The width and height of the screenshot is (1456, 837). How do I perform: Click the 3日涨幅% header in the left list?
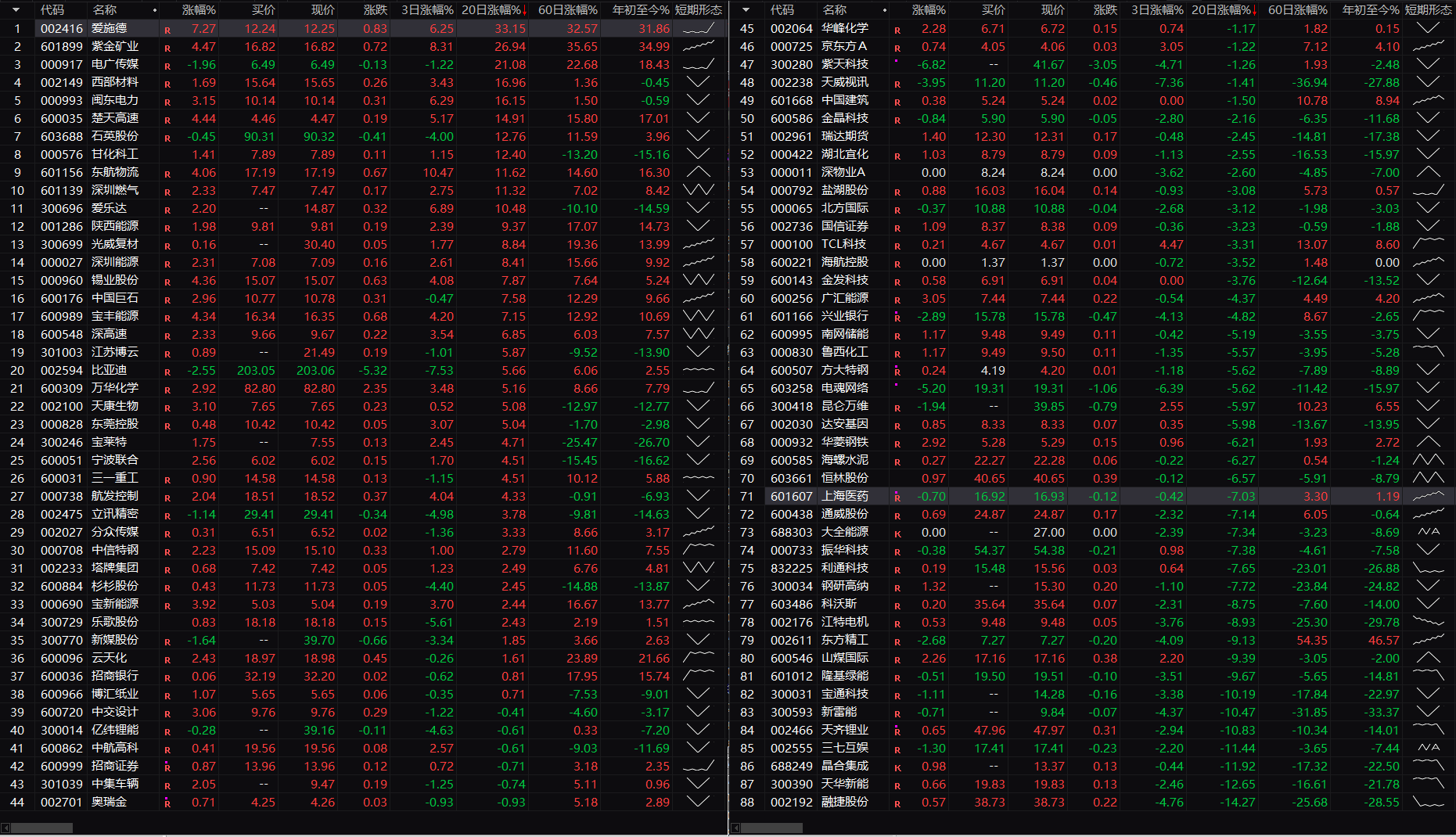click(427, 10)
